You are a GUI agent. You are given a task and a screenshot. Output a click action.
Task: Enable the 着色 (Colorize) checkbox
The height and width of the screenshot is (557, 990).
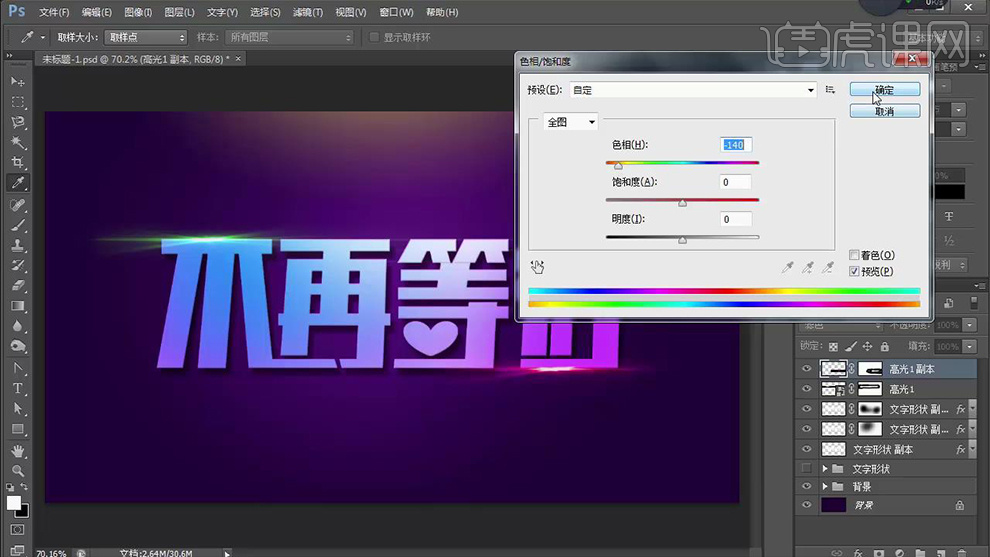coord(854,256)
